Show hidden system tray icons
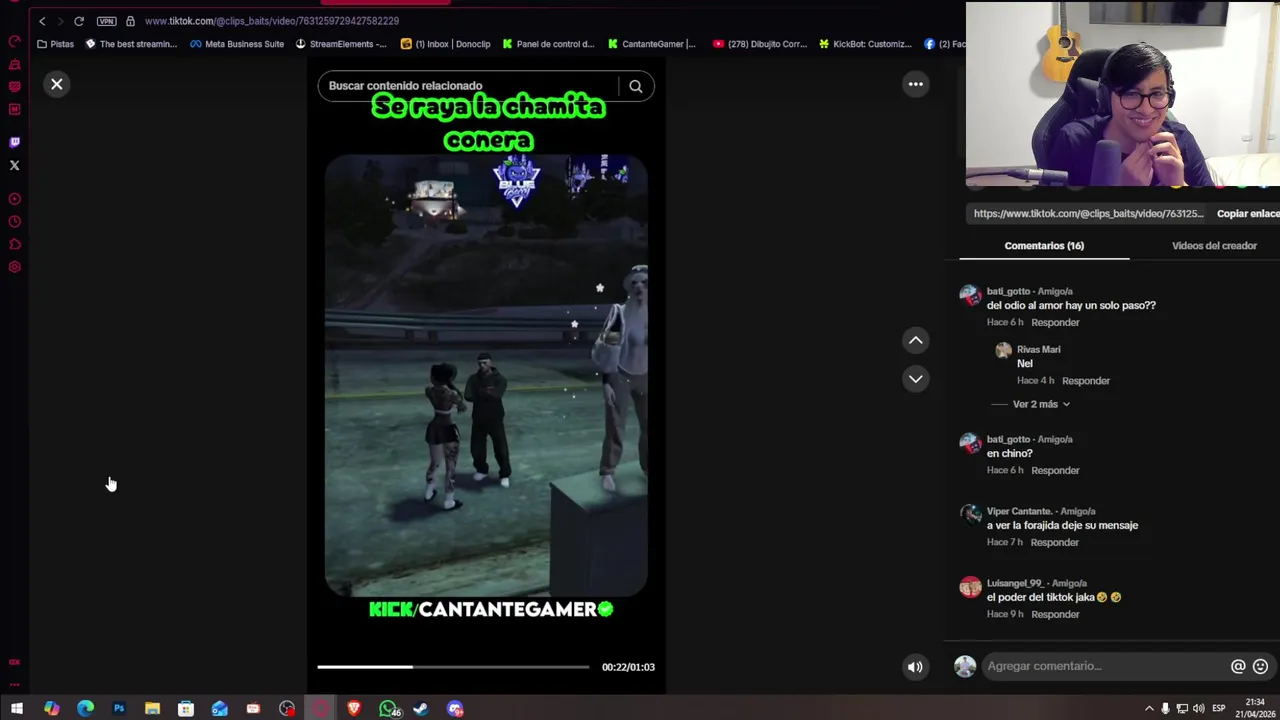Image resolution: width=1280 pixels, height=720 pixels. pos(1149,709)
